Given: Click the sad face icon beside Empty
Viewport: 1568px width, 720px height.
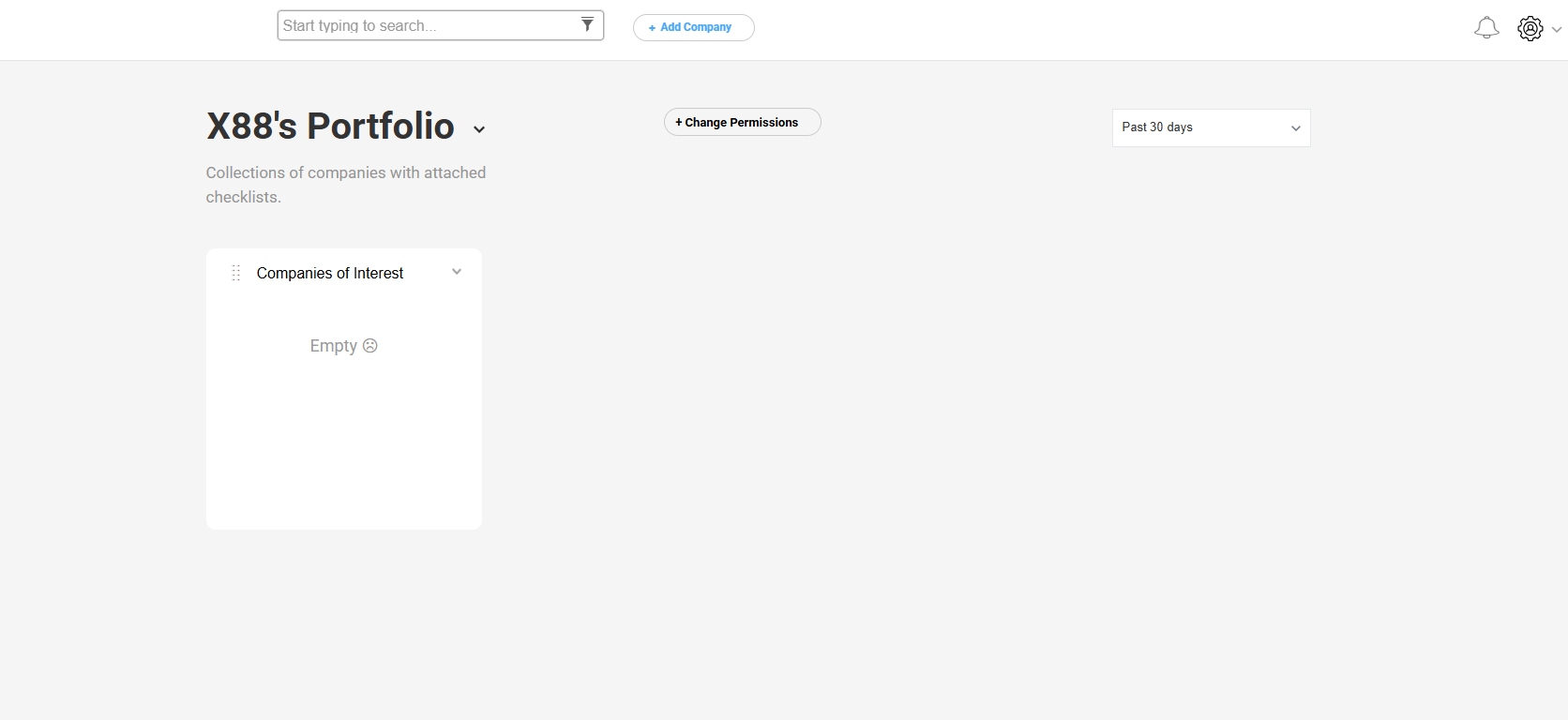Looking at the screenshot, I should (x=370, y=346).
